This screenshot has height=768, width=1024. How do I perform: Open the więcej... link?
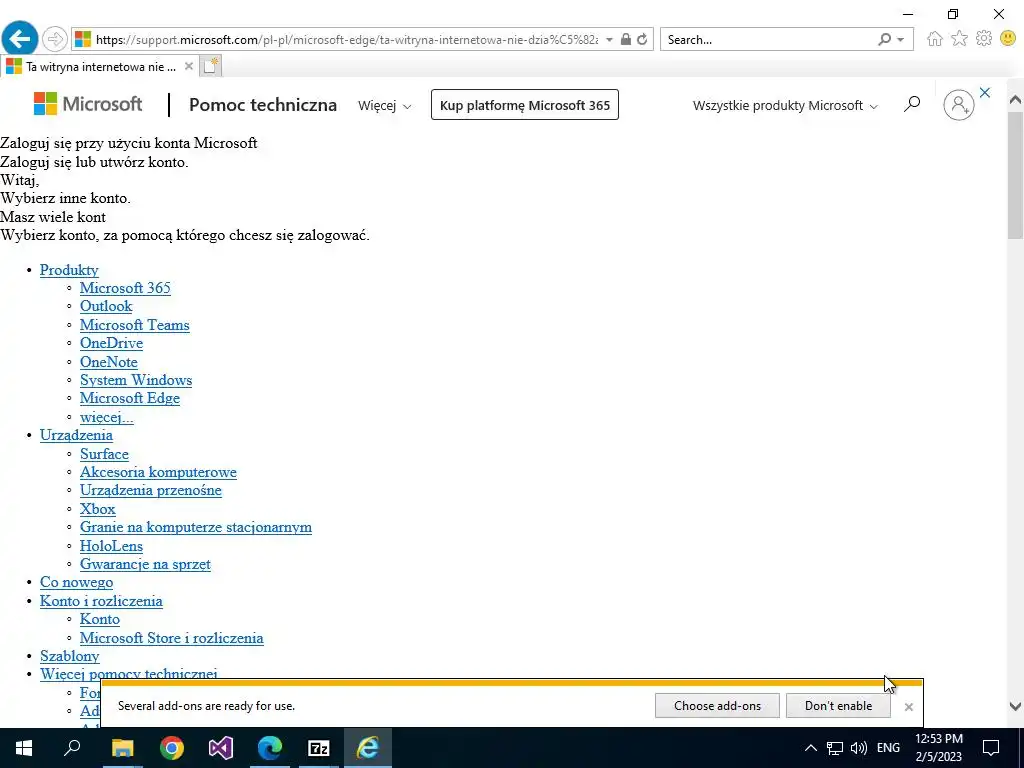[106, 417]
